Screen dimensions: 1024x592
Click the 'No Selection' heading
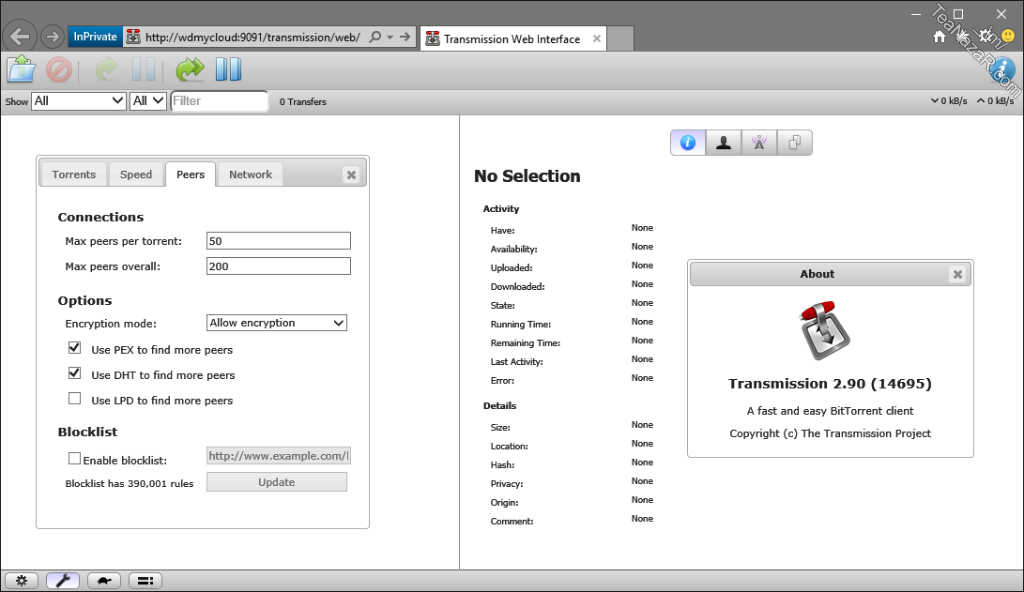click(x=527, y=176)
